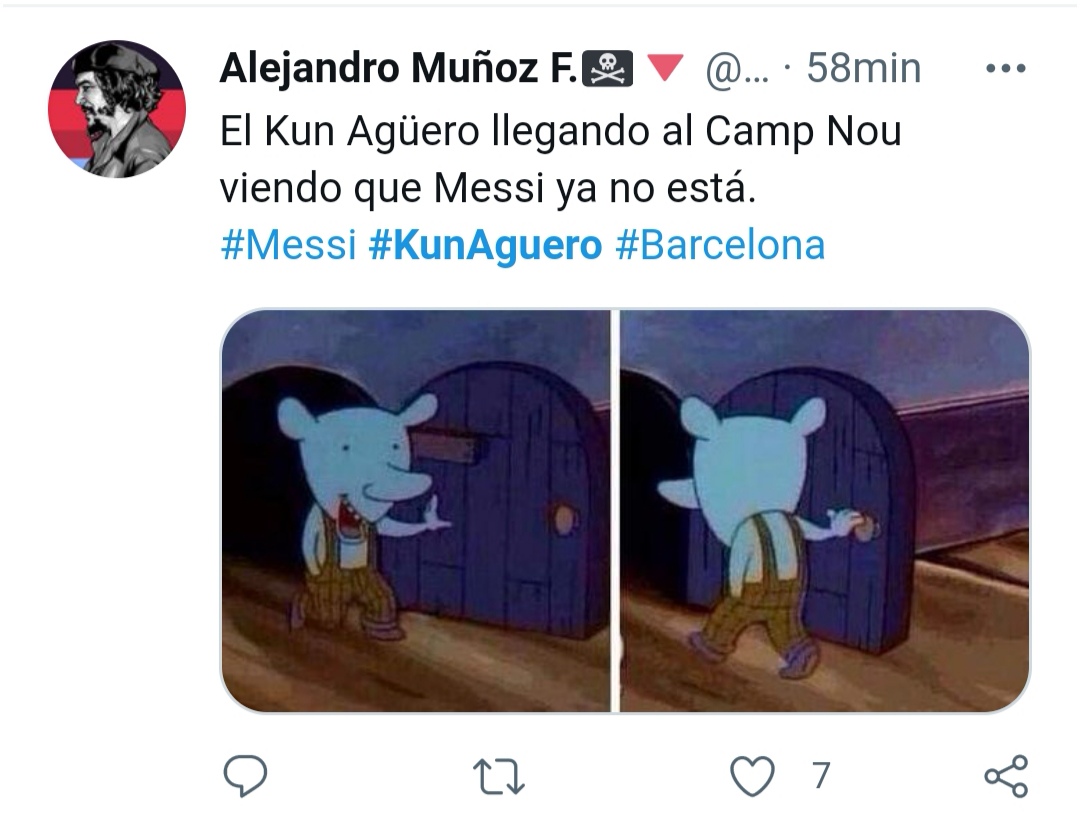Click the 58min timestamp
This screenshot has height=823, width=1080.
point(864,68)
